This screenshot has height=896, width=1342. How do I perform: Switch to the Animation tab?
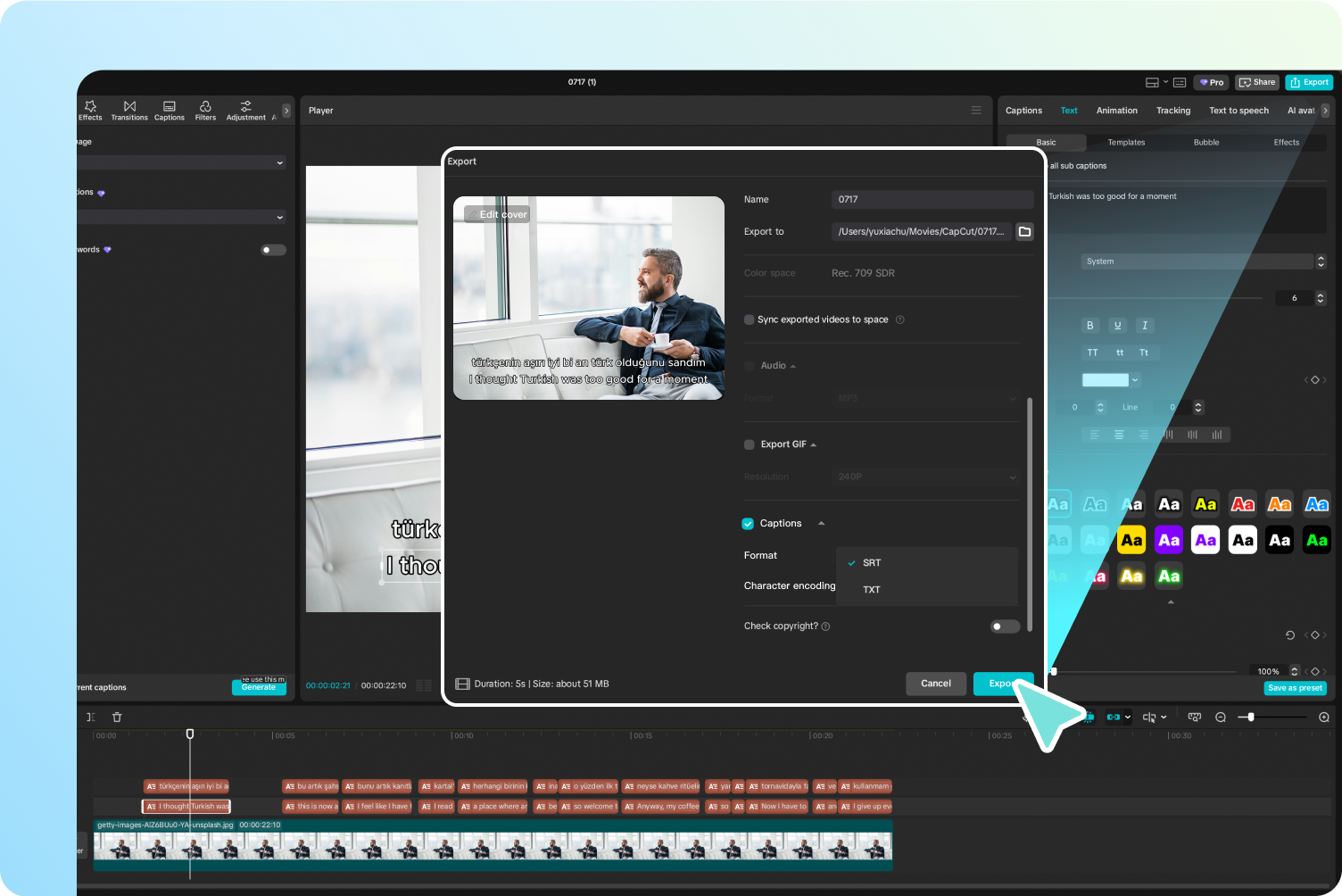tap(1116, 110)
